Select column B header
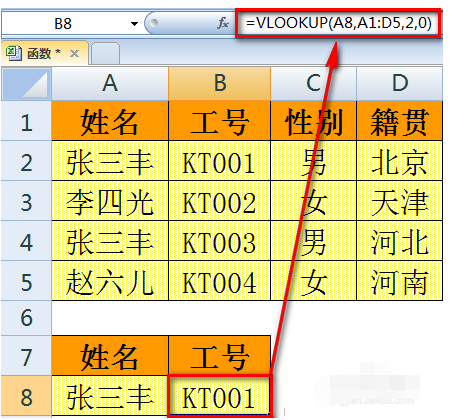 pos(220,83)
